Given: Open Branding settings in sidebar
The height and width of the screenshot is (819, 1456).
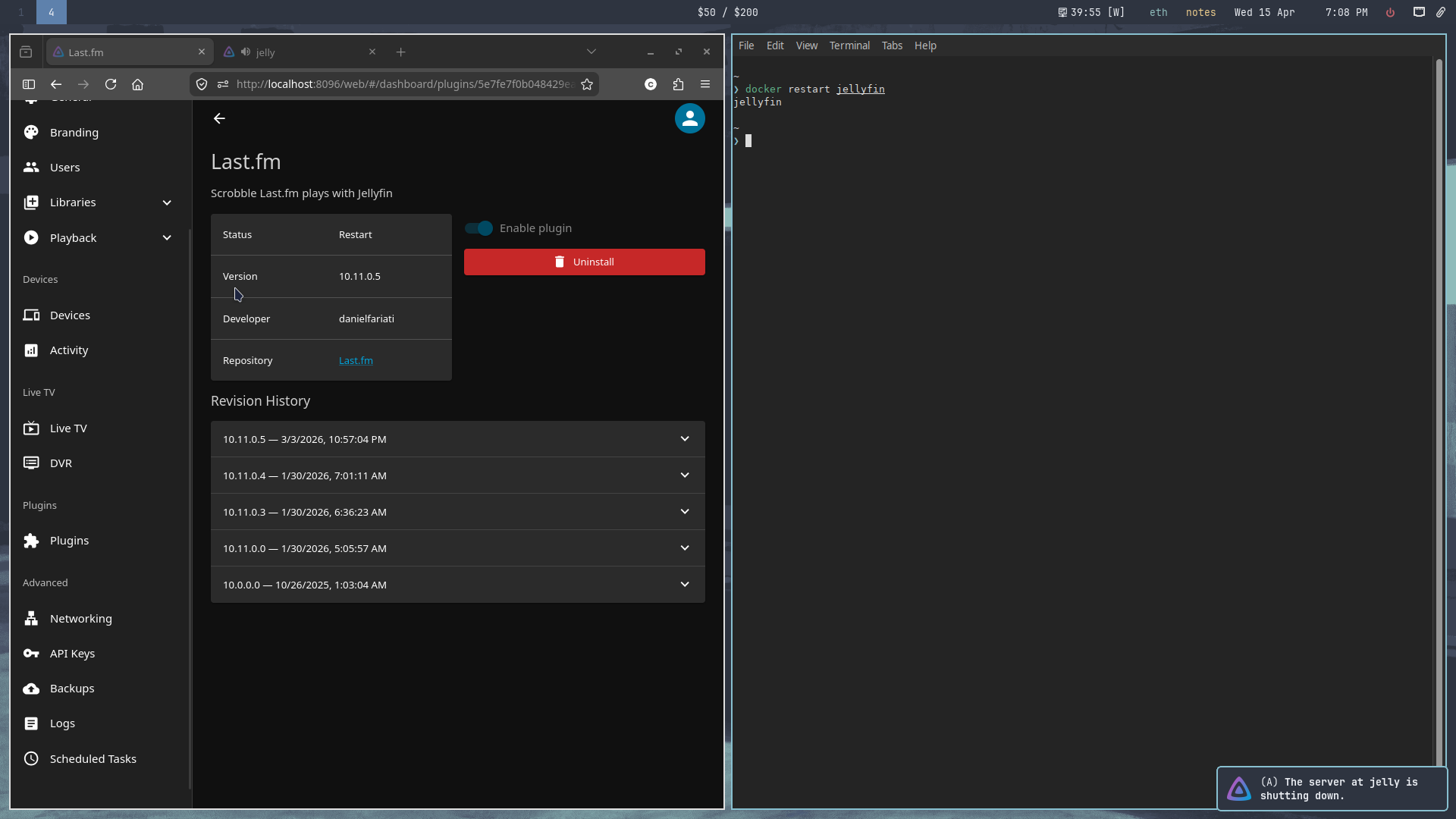Looking at the screenshot, I should point(99,132).
